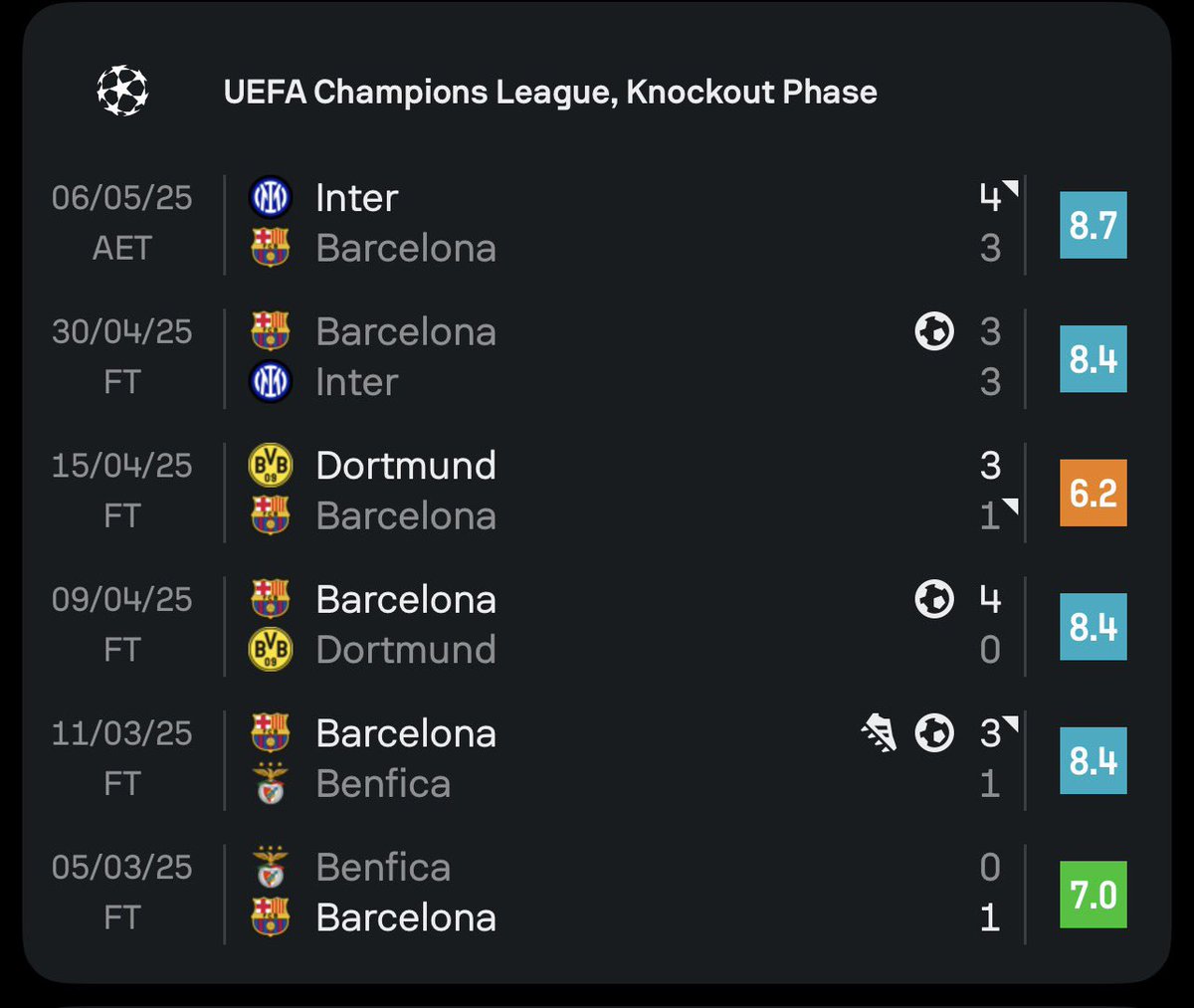Click Dortmund crest in 09/04/25 match
The width and height of the screenshot is (1194, 1008).
pyautogui.click(x=270, y=650)
